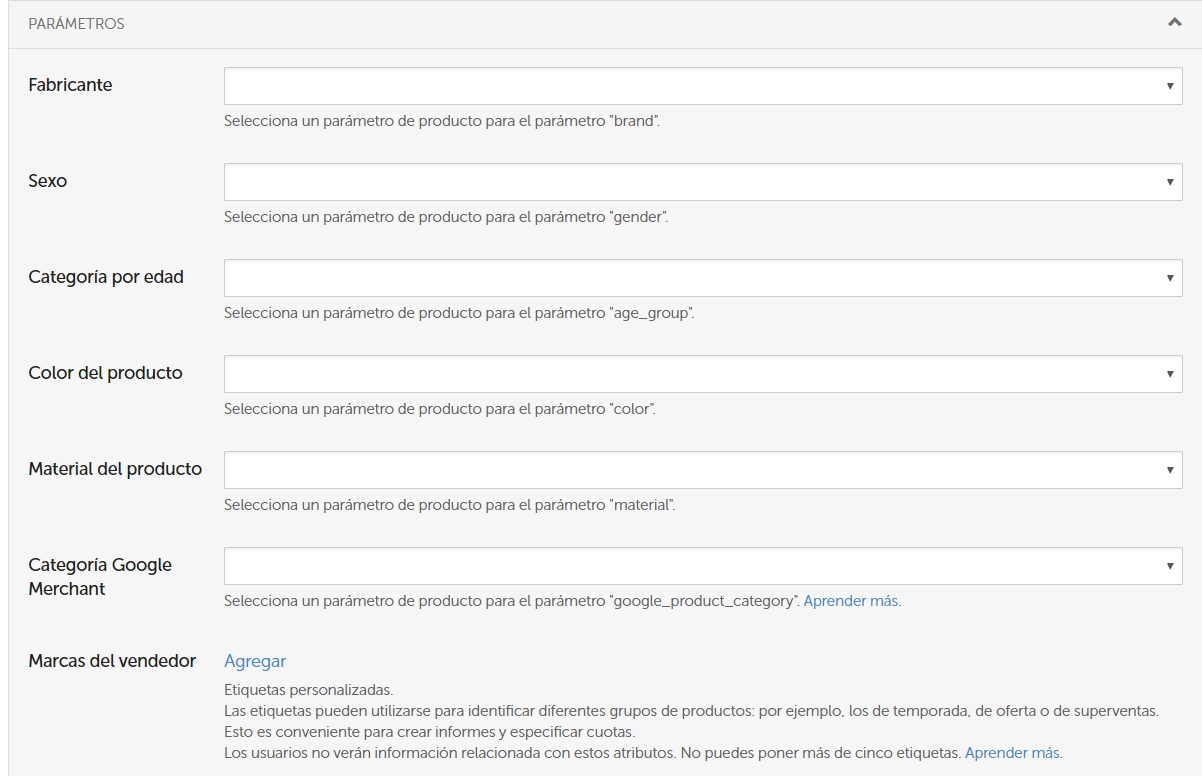This screenshot has height=776, width=1202.
Task: Open the Color del producto dropdown
Action: [x=702, y=374]
